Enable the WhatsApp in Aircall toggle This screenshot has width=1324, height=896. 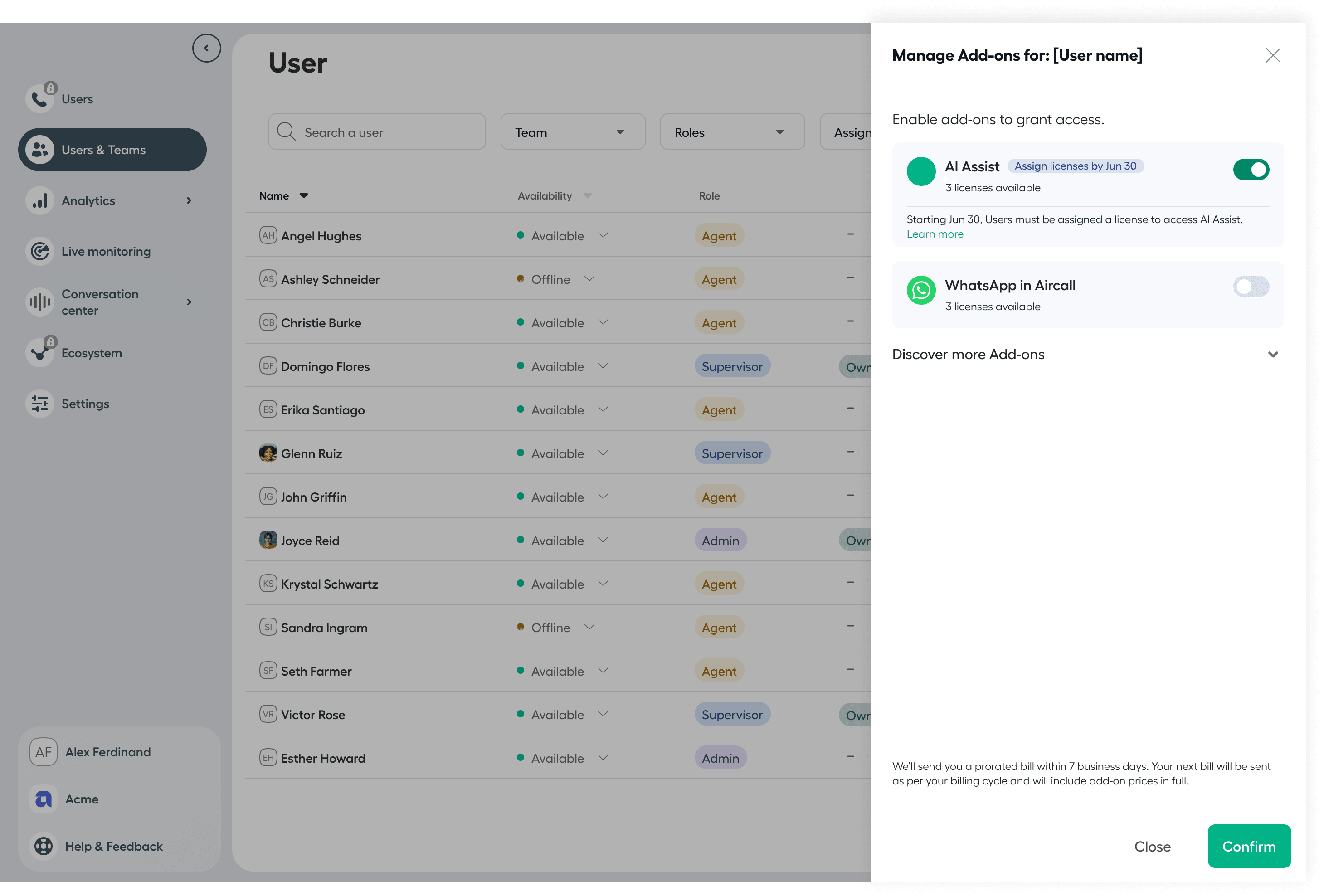click(x=1251, y=287)
